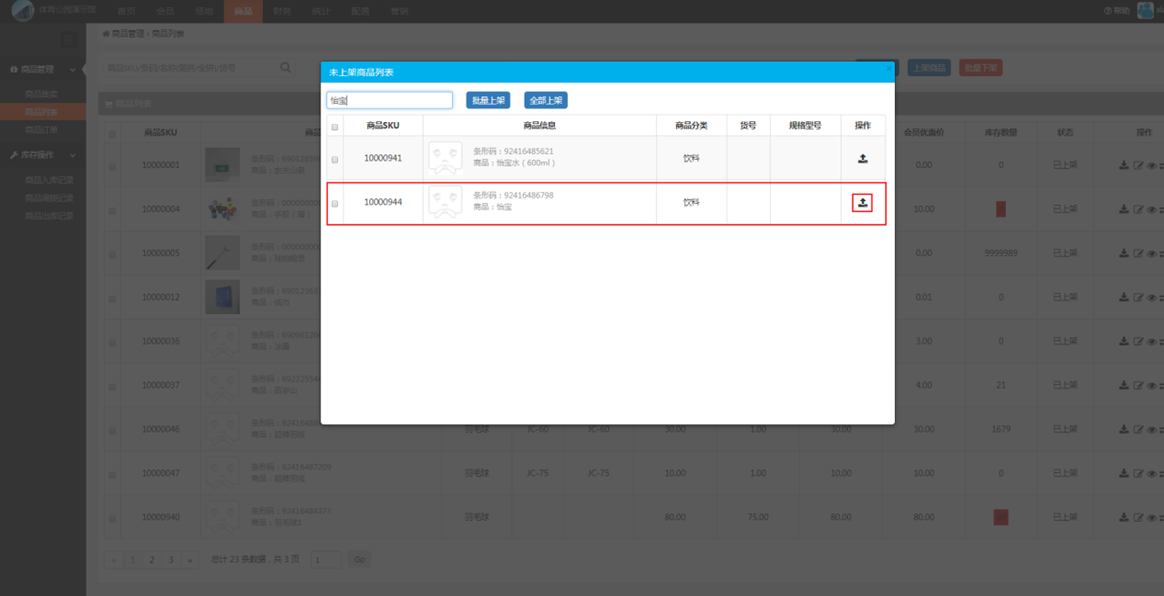Click the 全部上架 button in the dialog
The height and width of the screenshot is (596, 1164).
546,100
